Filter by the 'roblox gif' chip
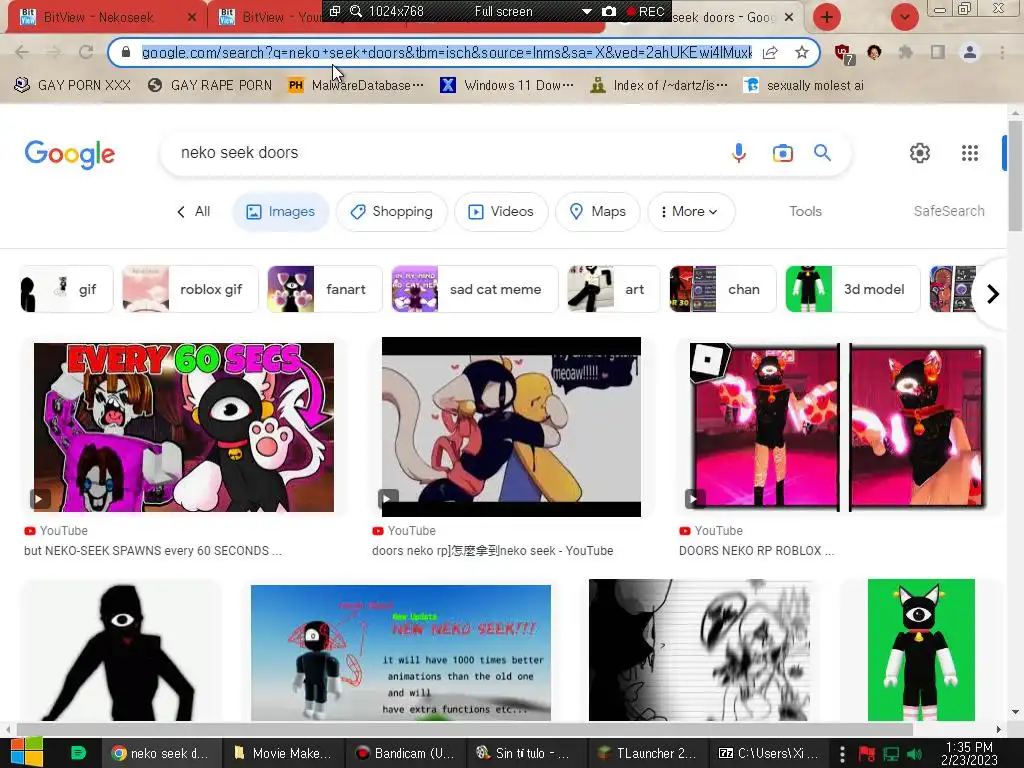1024x768 pixels. [x=190, y=289]
